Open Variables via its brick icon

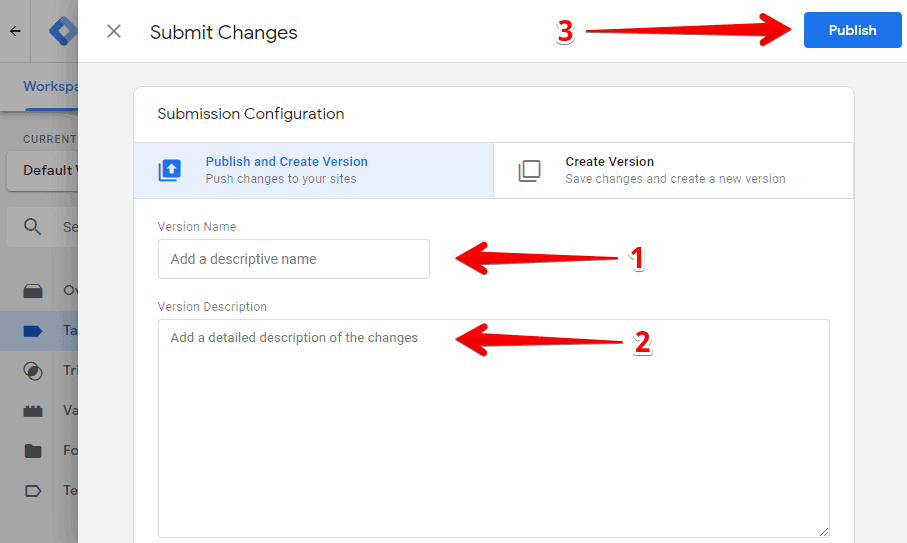pos(33,411)
